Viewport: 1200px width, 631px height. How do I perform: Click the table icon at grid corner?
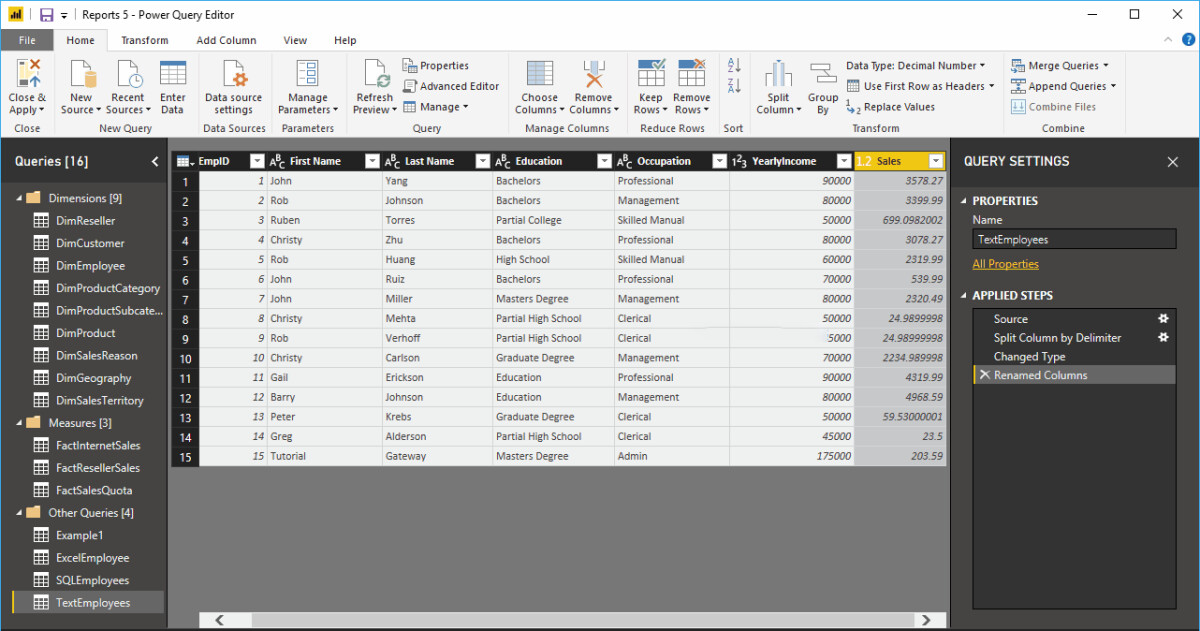[183, 161]
